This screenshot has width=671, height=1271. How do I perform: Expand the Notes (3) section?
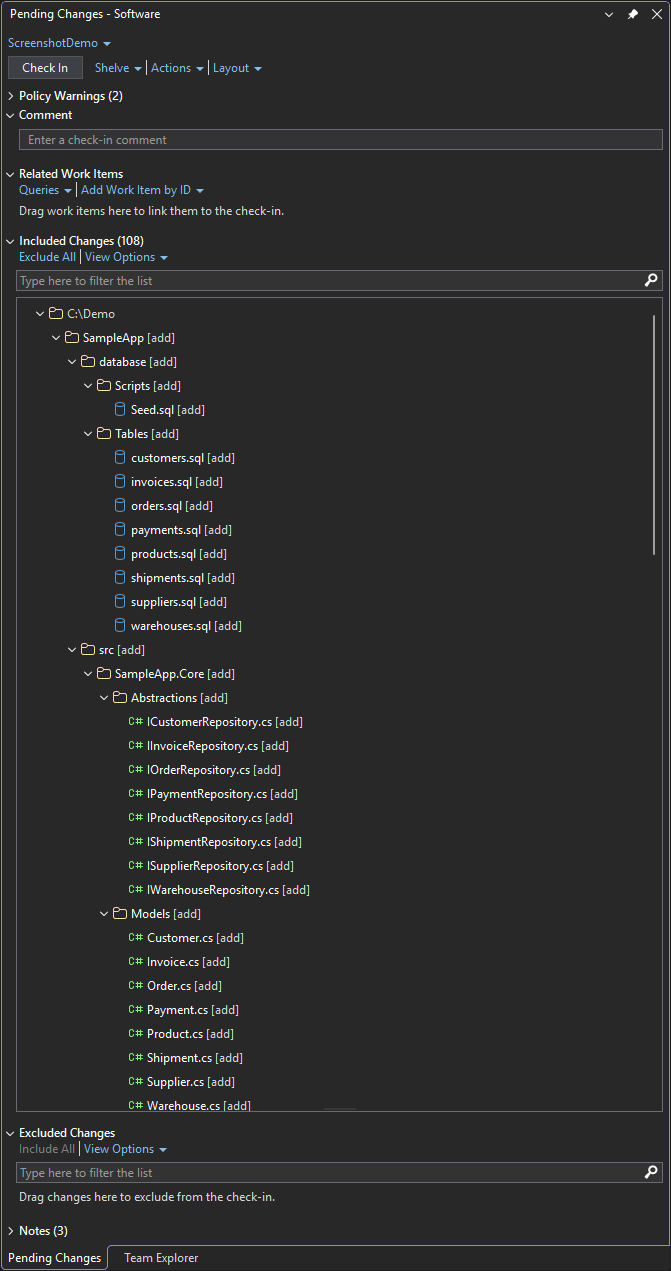point(10,1230)
